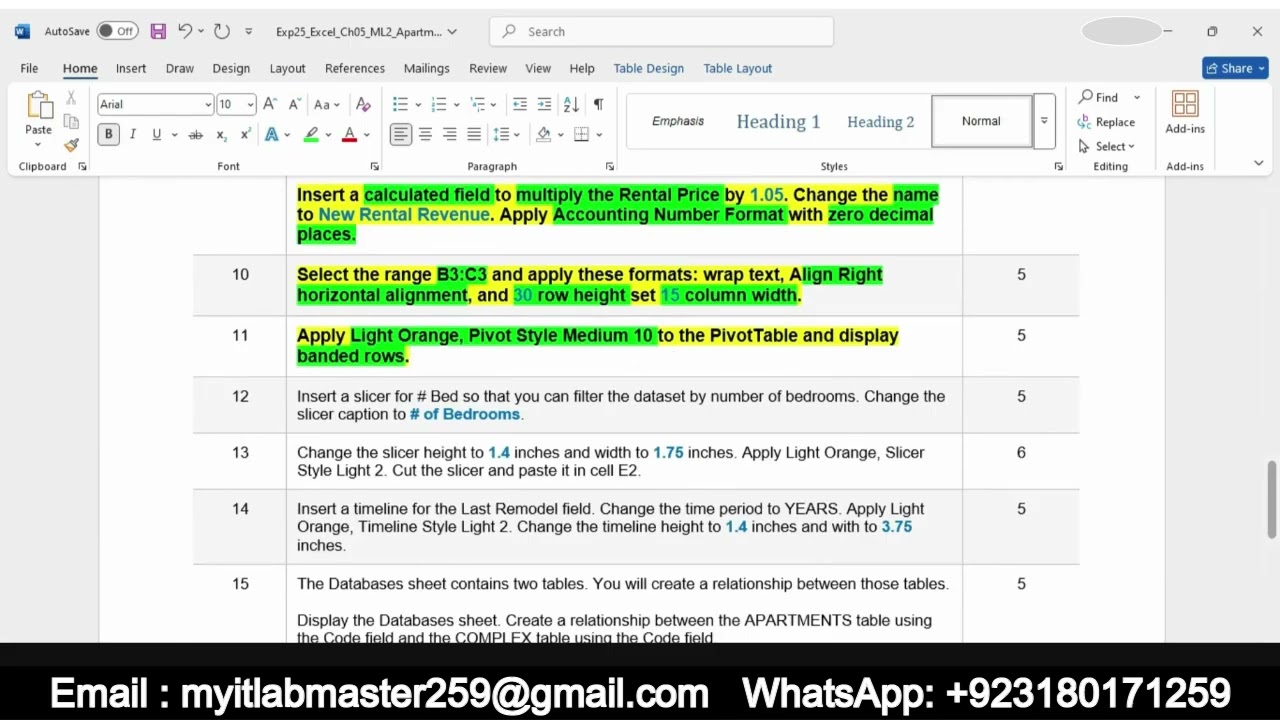The width and height of the screenshot is (1280, 720).
Task: Toggle Subscript formatting
Action: click(x=221, y=134)
